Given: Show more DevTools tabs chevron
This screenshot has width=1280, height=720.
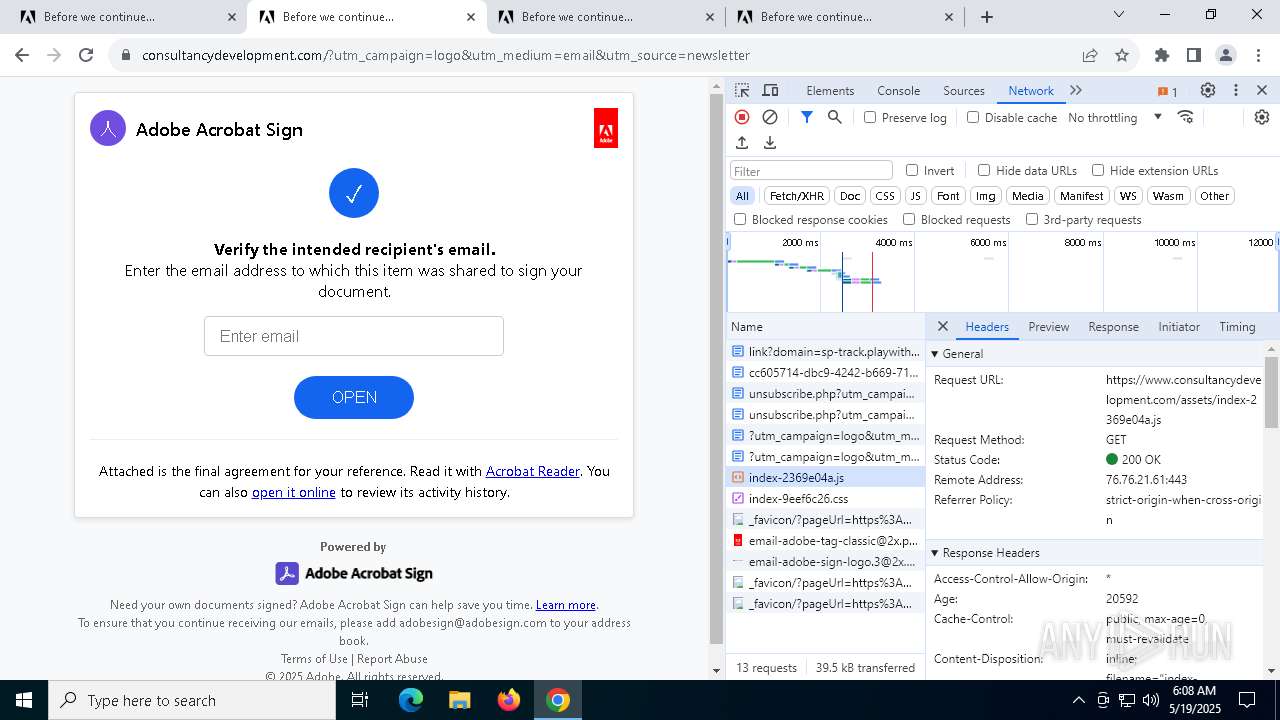Looking at the screenshot, I should (x=1076, y=90).
